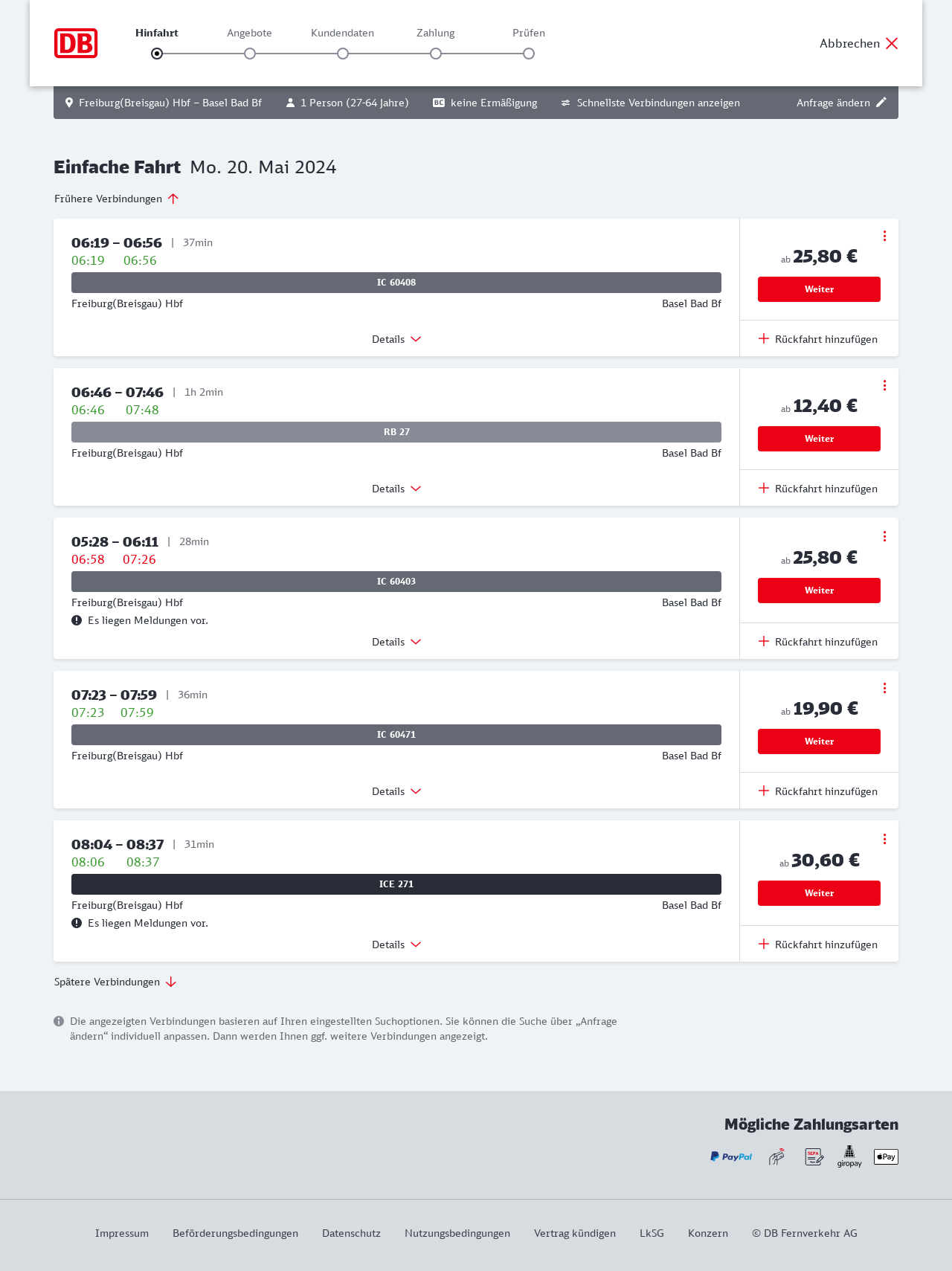Open the Kundendaten step tab
The width and height of the screenshot is (952, 1271).
pos(342,33)
